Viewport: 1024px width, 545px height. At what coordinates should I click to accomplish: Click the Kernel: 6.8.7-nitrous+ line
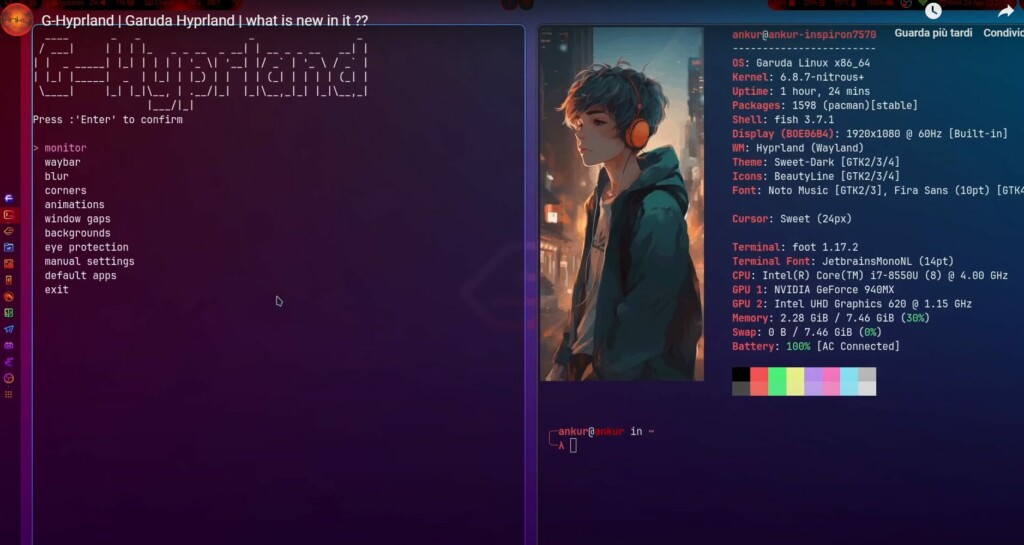tap(798, 77)
